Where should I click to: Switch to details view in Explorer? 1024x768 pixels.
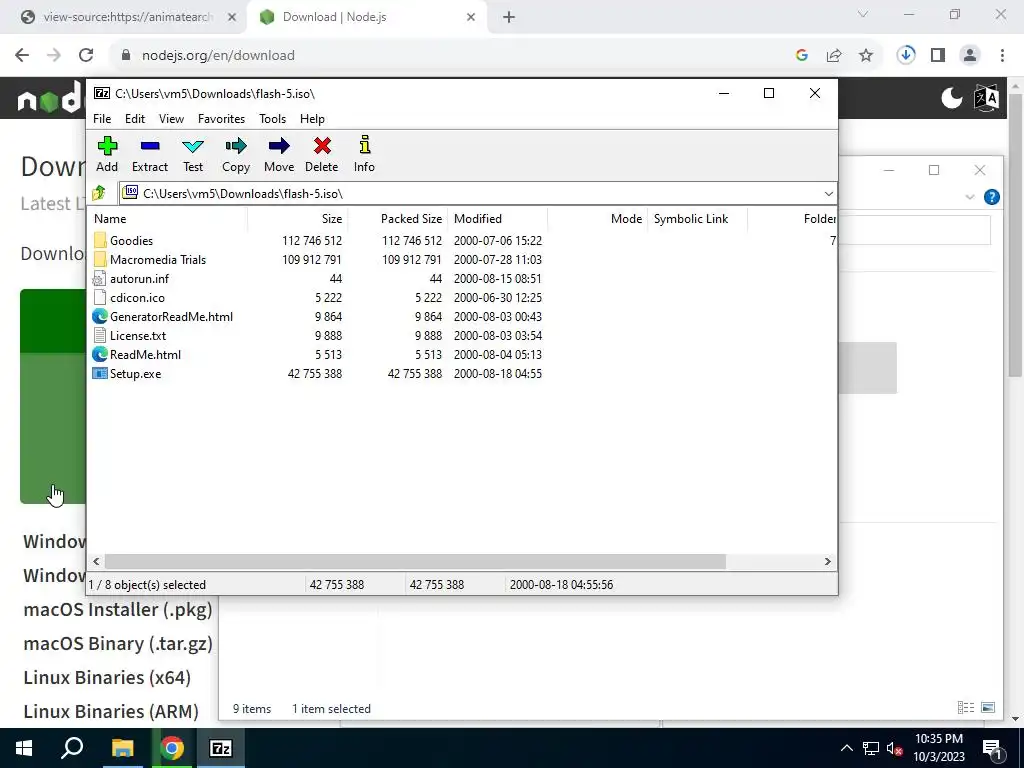[966, 707]
